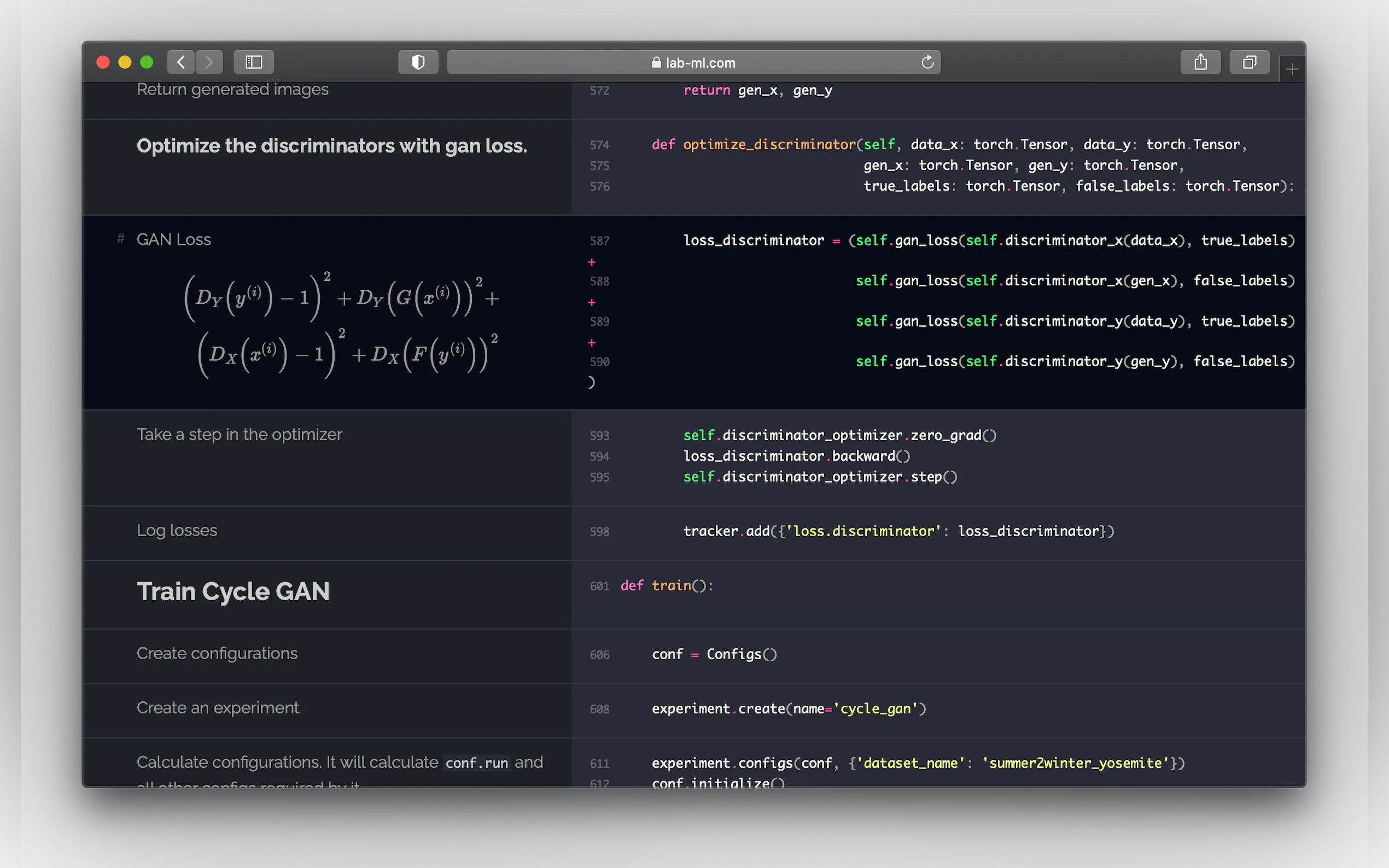Reload the lab-ml.com page
1389x868 pixels.
tap(927, 62)
